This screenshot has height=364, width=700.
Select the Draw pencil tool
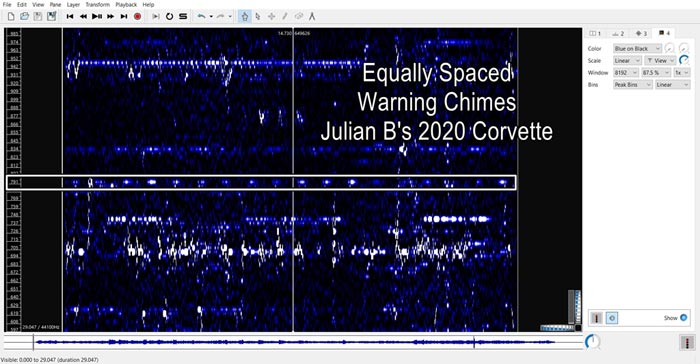pos(285,17)
